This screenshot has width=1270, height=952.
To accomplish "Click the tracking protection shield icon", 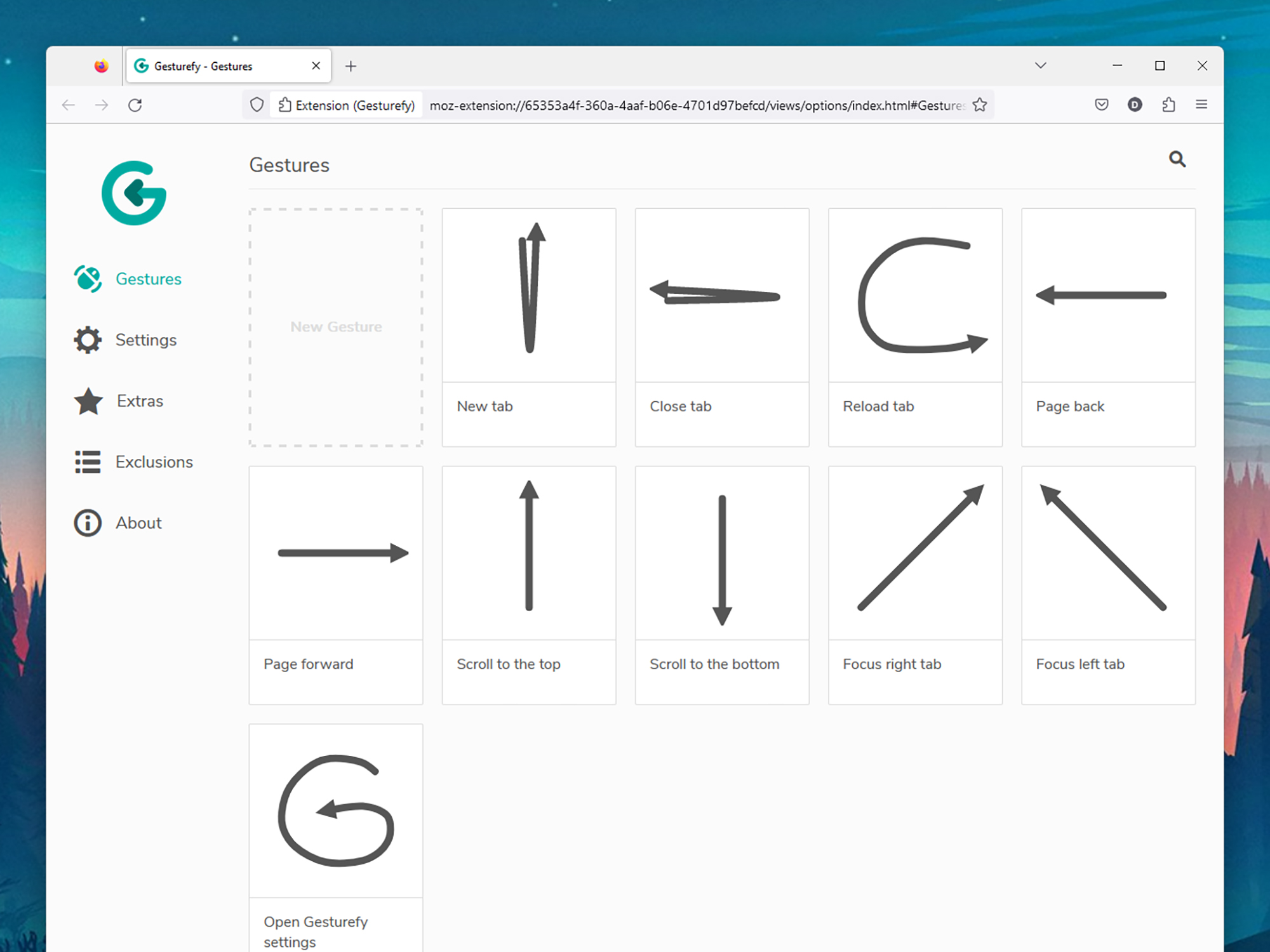I will 257,105.
